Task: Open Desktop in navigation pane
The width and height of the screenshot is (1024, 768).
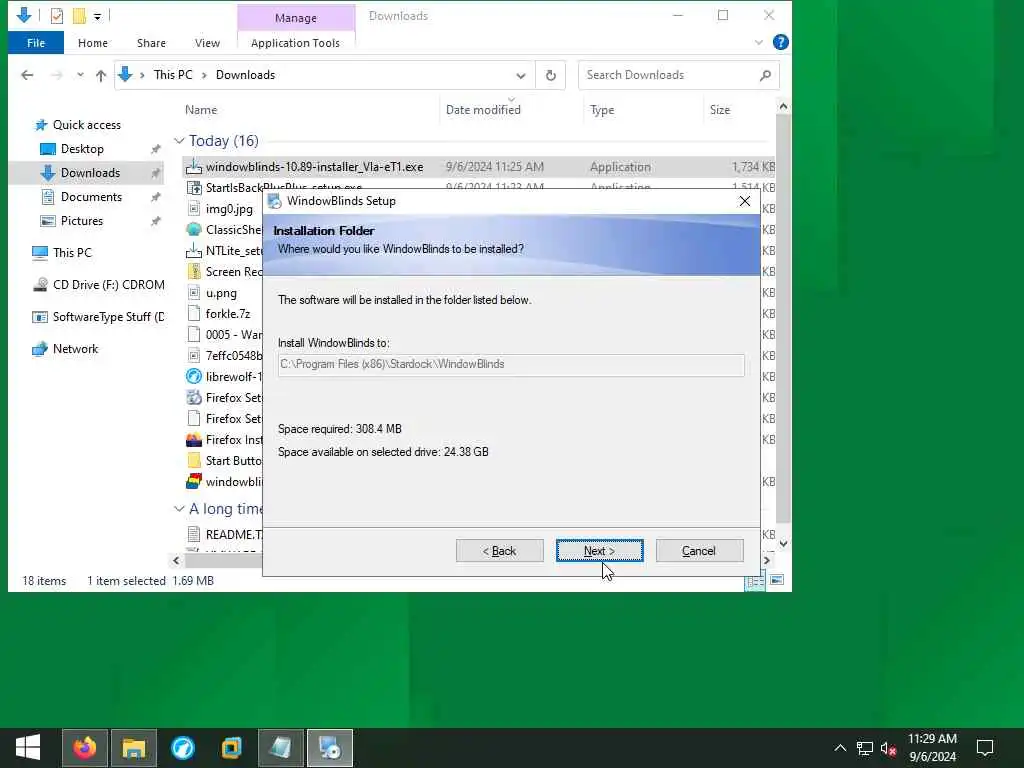Action: click(82, 149)
